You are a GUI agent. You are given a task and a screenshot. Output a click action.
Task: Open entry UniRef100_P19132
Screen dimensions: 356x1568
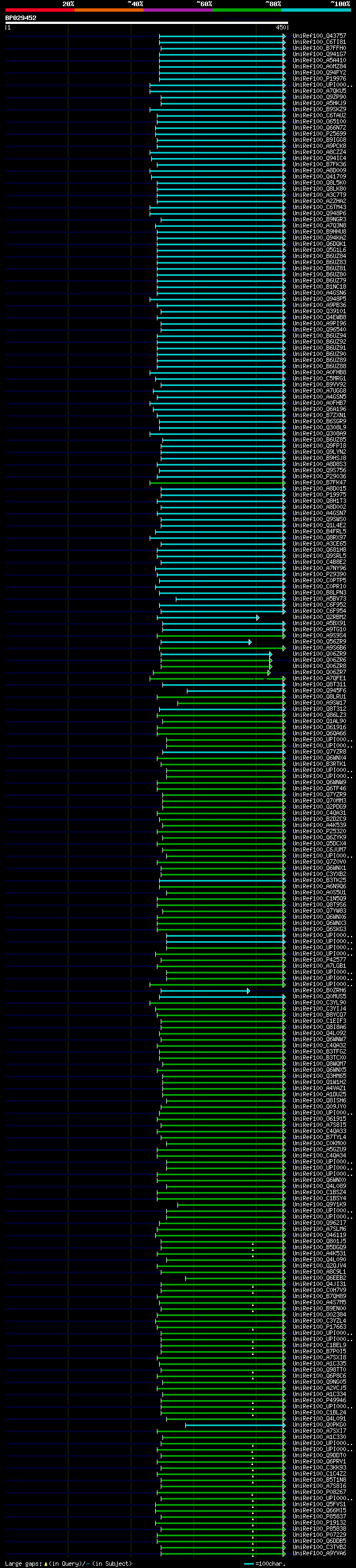(319, 1523)
